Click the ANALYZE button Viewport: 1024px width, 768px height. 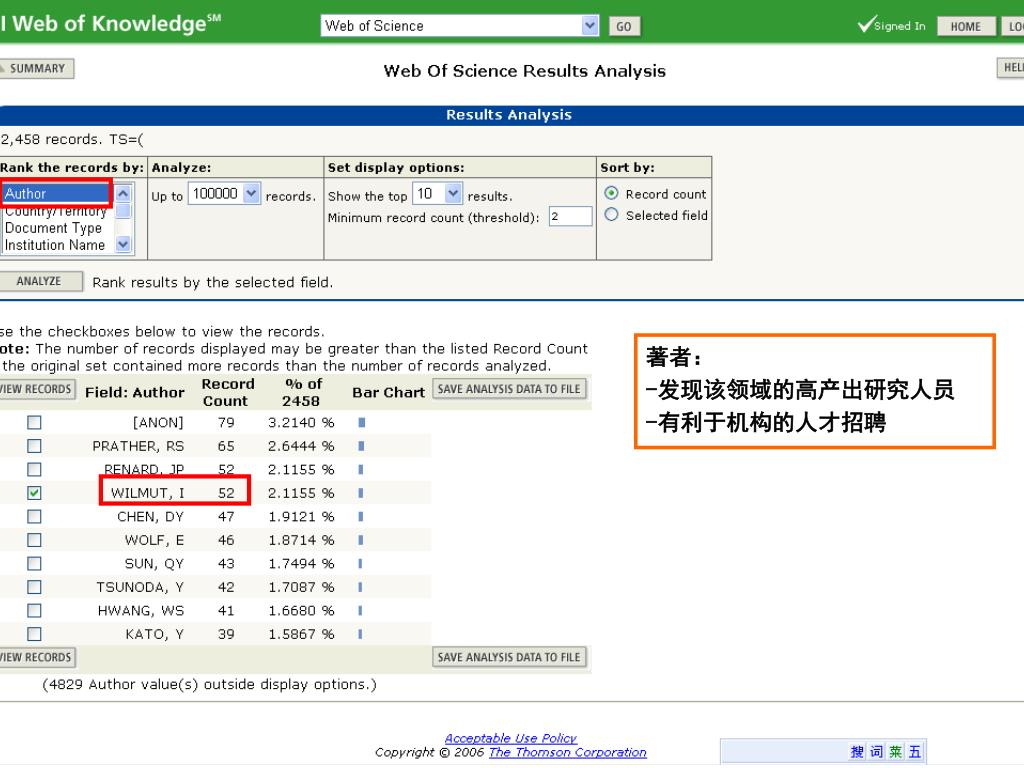pyautogui.click(x=40, y=281)
